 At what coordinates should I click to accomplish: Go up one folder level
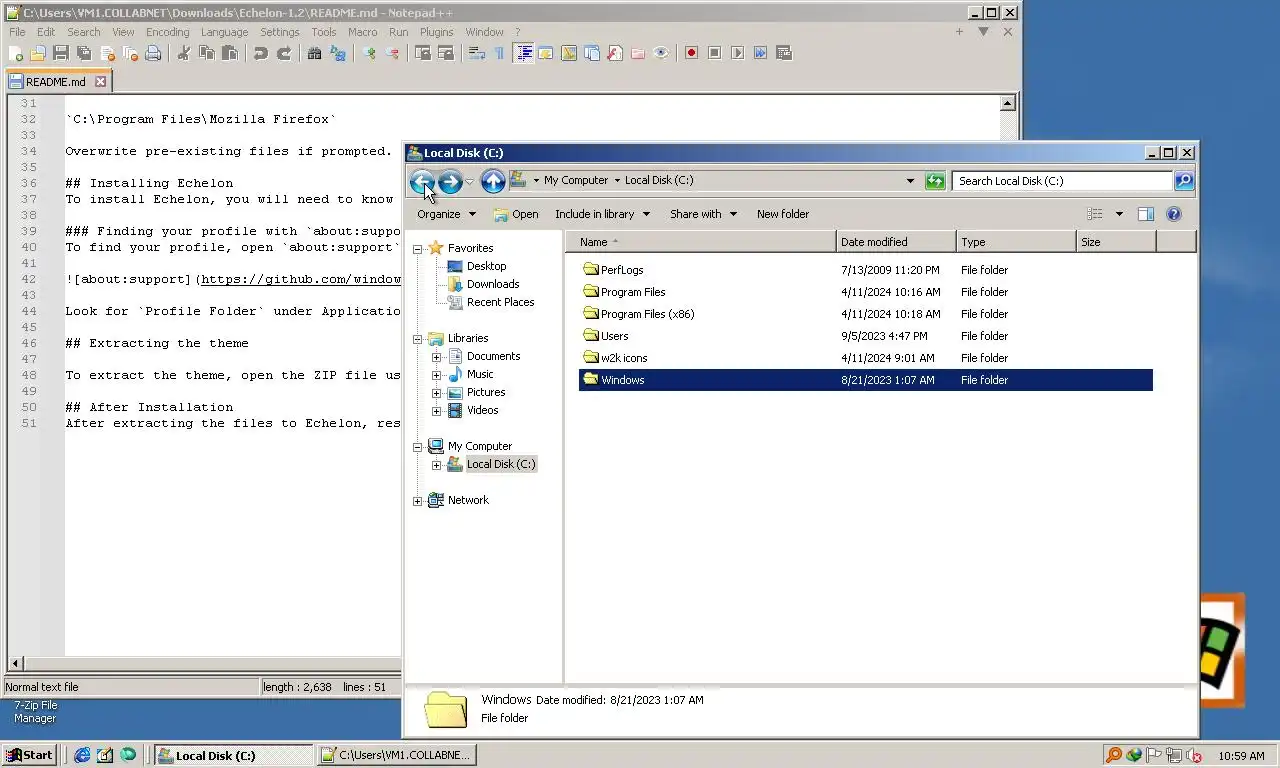[493, 181]
